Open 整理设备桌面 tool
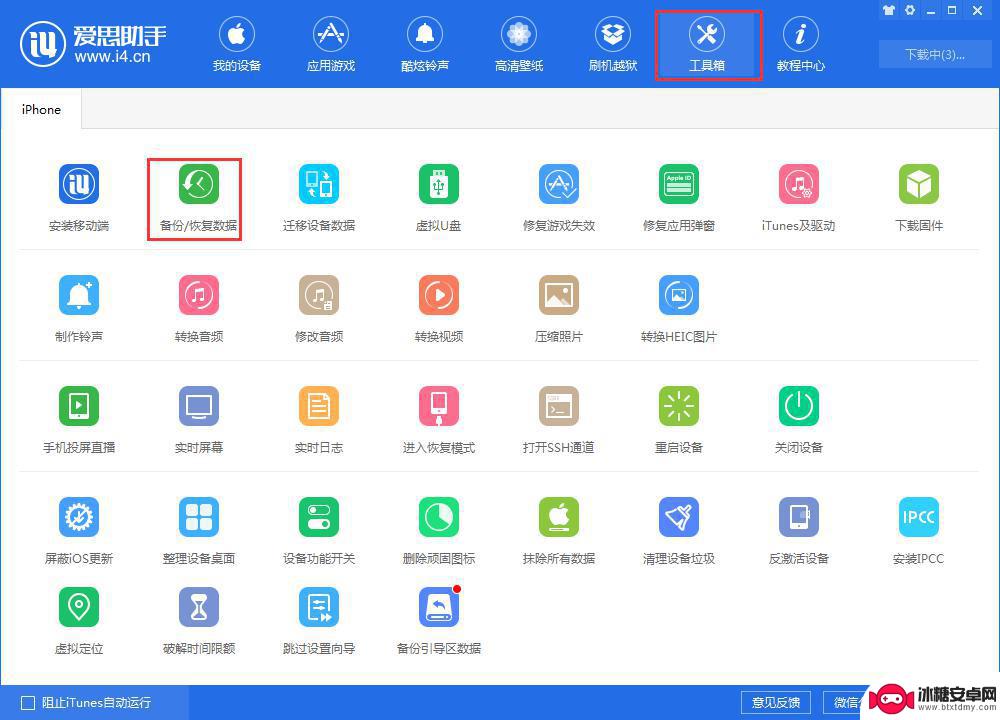The image size is (1000, 720). [x=198, y=531]
